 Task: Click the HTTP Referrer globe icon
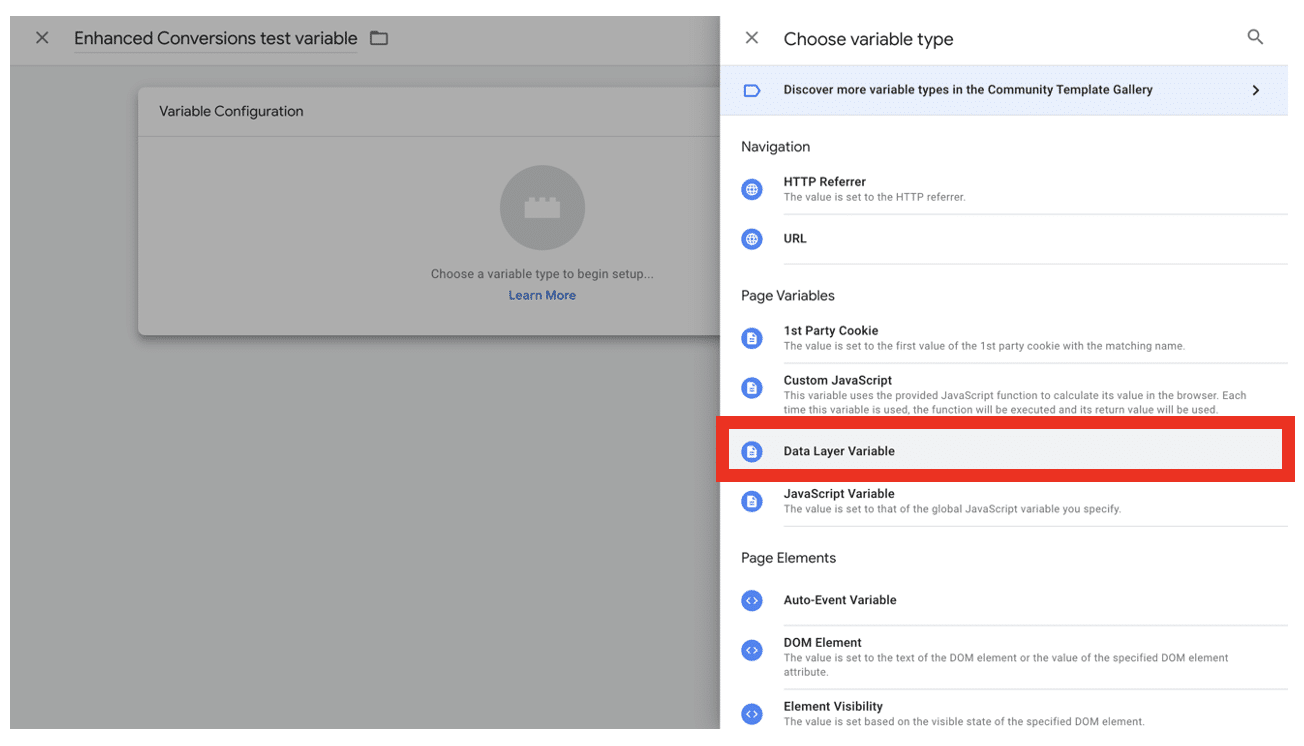tap(752, 189)
